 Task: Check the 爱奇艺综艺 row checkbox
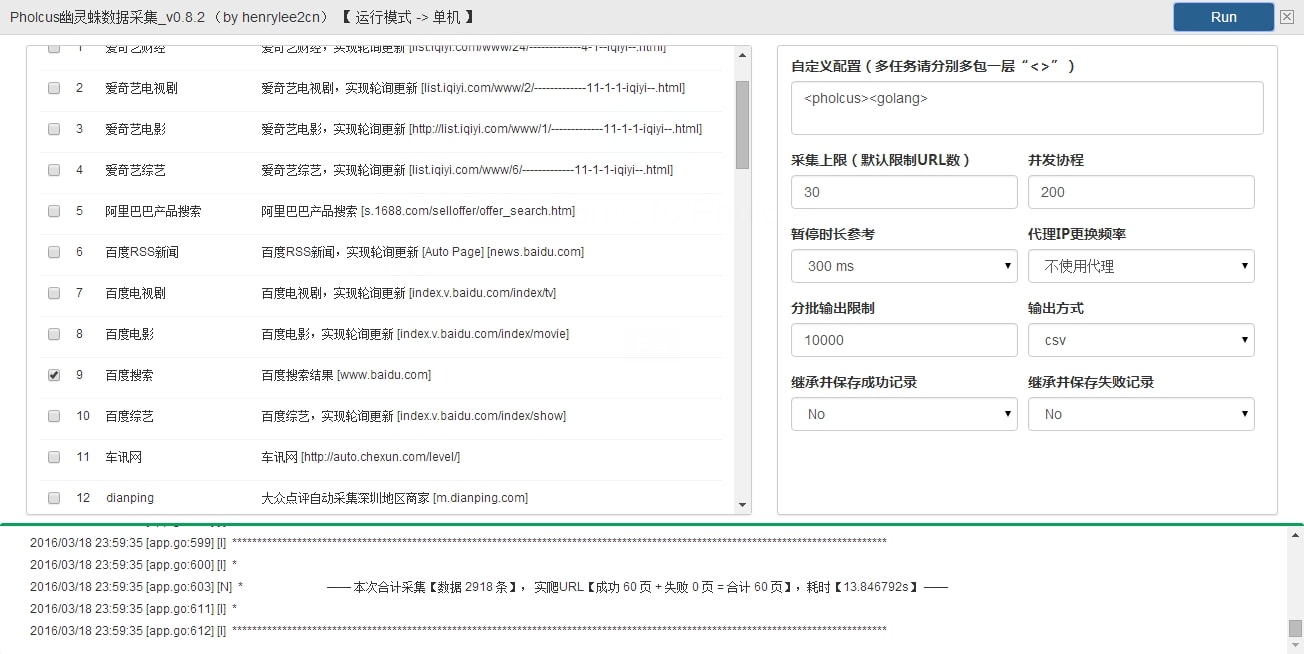[54, 170]
